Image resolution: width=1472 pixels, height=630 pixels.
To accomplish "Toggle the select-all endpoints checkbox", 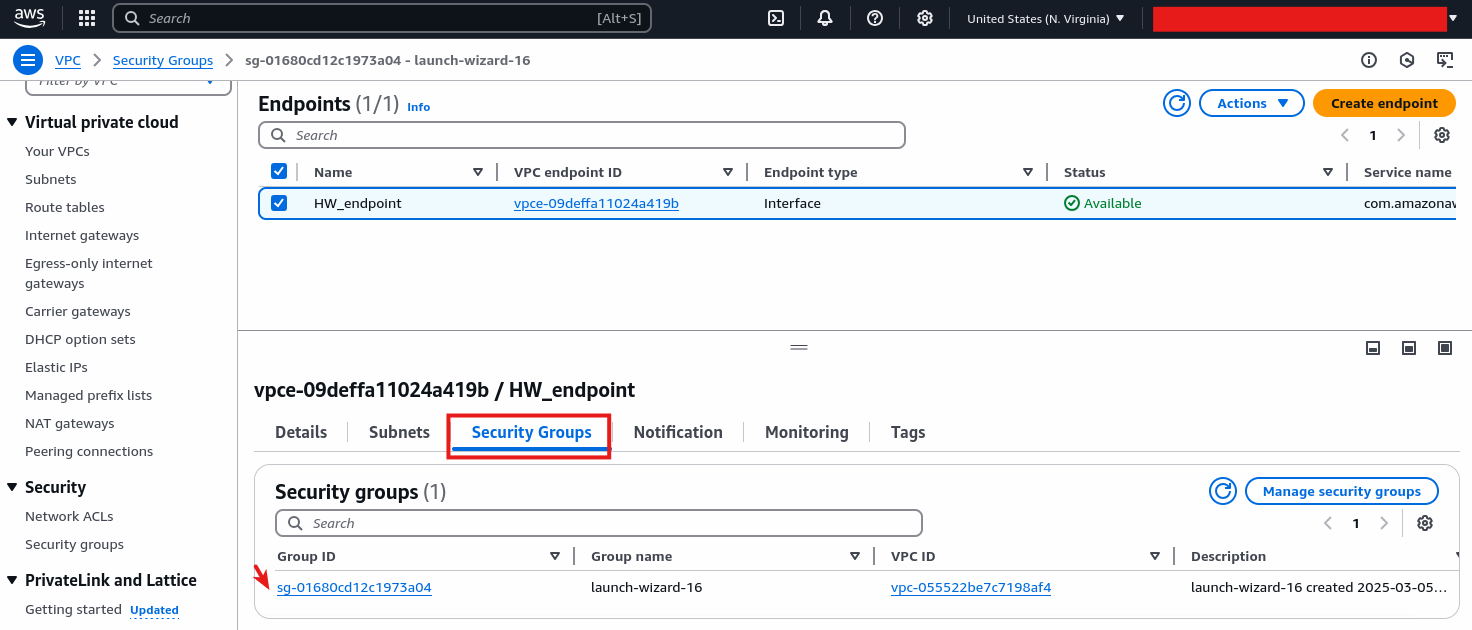I will [279, 171].
